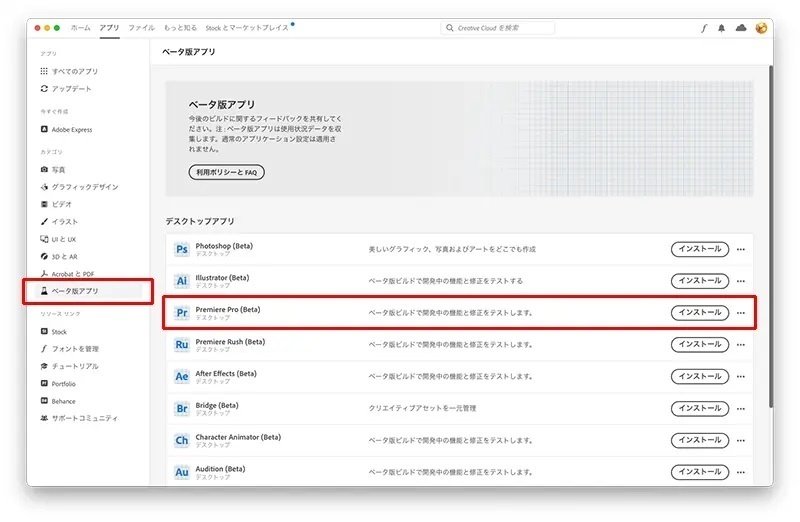Install Illustrator (Beta)

[699, 281]
